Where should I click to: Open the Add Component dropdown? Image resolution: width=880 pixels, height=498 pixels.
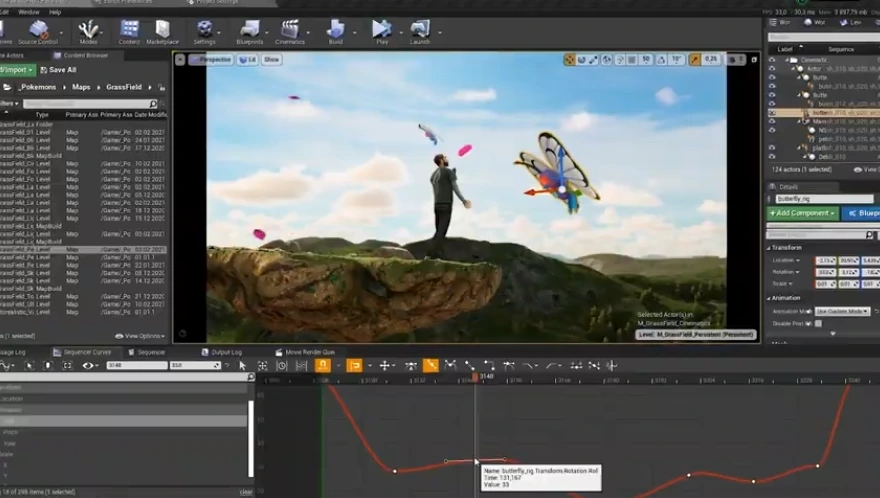coord(802,213)
